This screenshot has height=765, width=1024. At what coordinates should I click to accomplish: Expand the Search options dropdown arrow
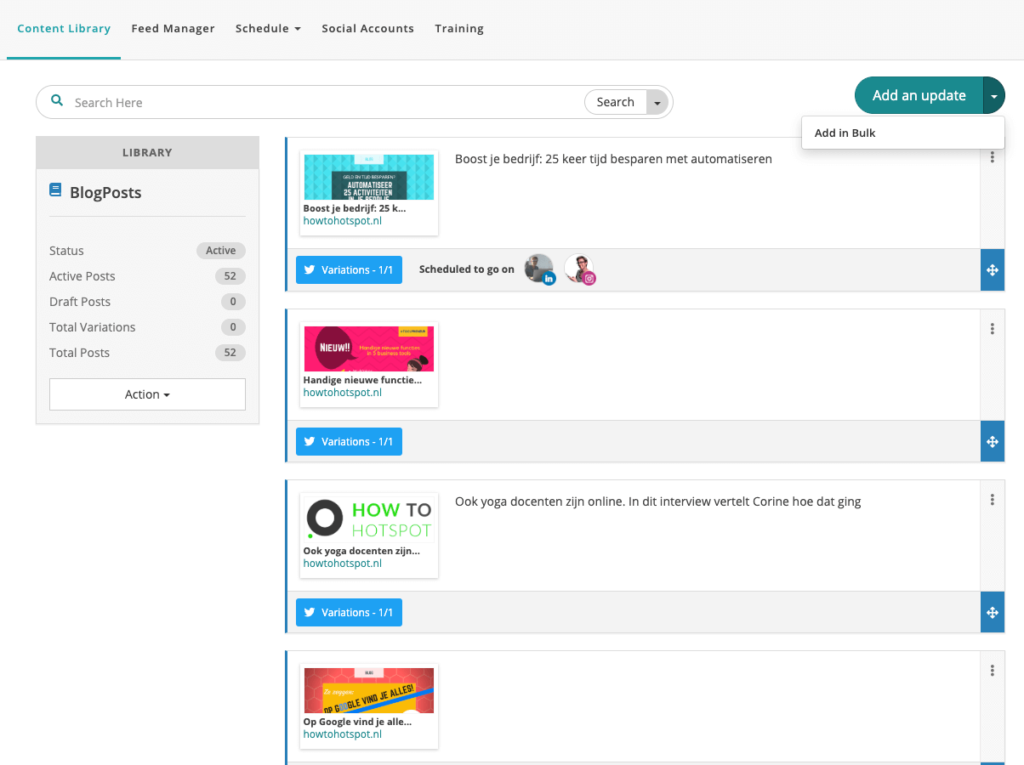657,102
